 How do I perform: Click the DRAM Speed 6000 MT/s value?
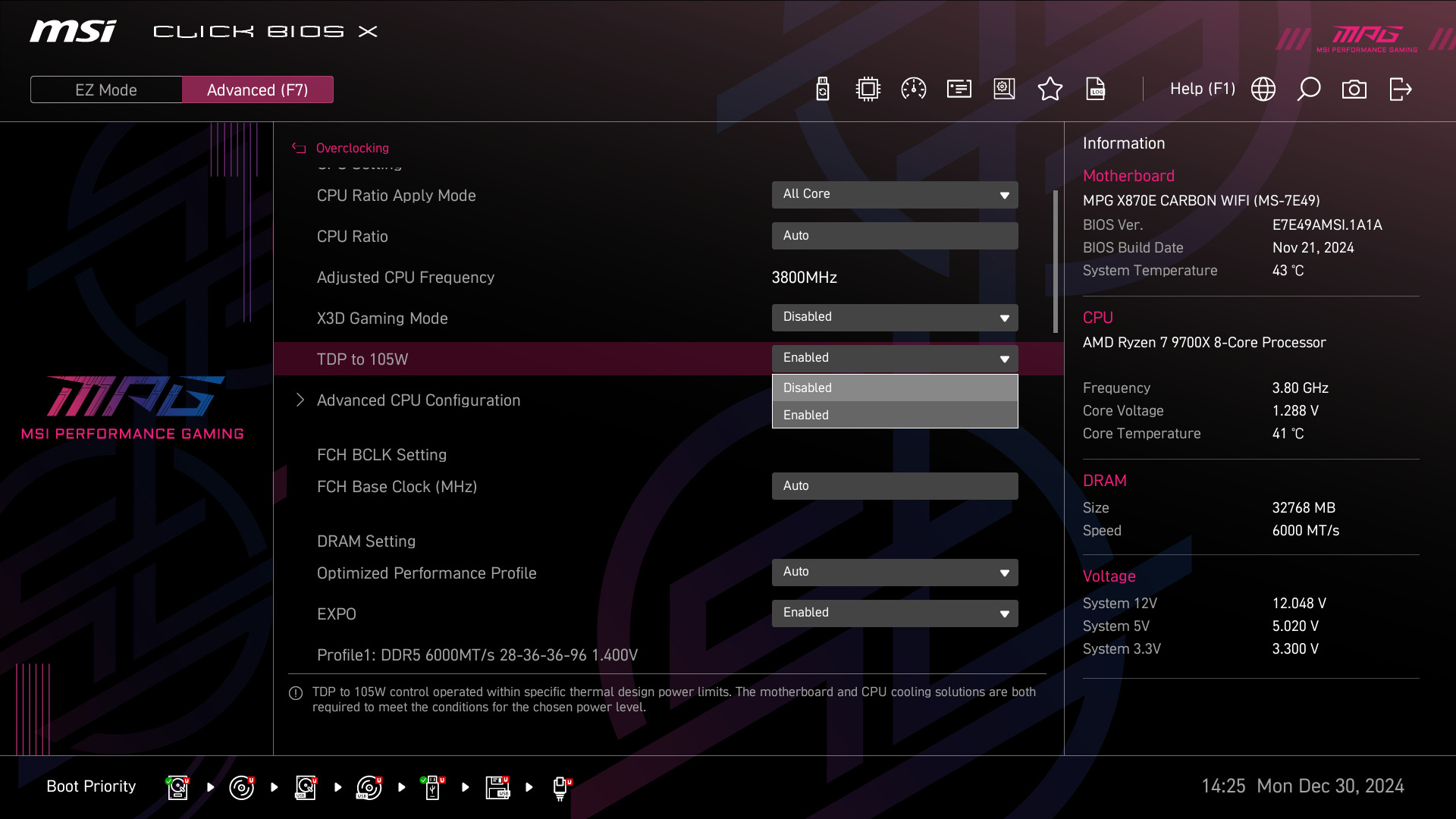click(x=1305, y=531)
